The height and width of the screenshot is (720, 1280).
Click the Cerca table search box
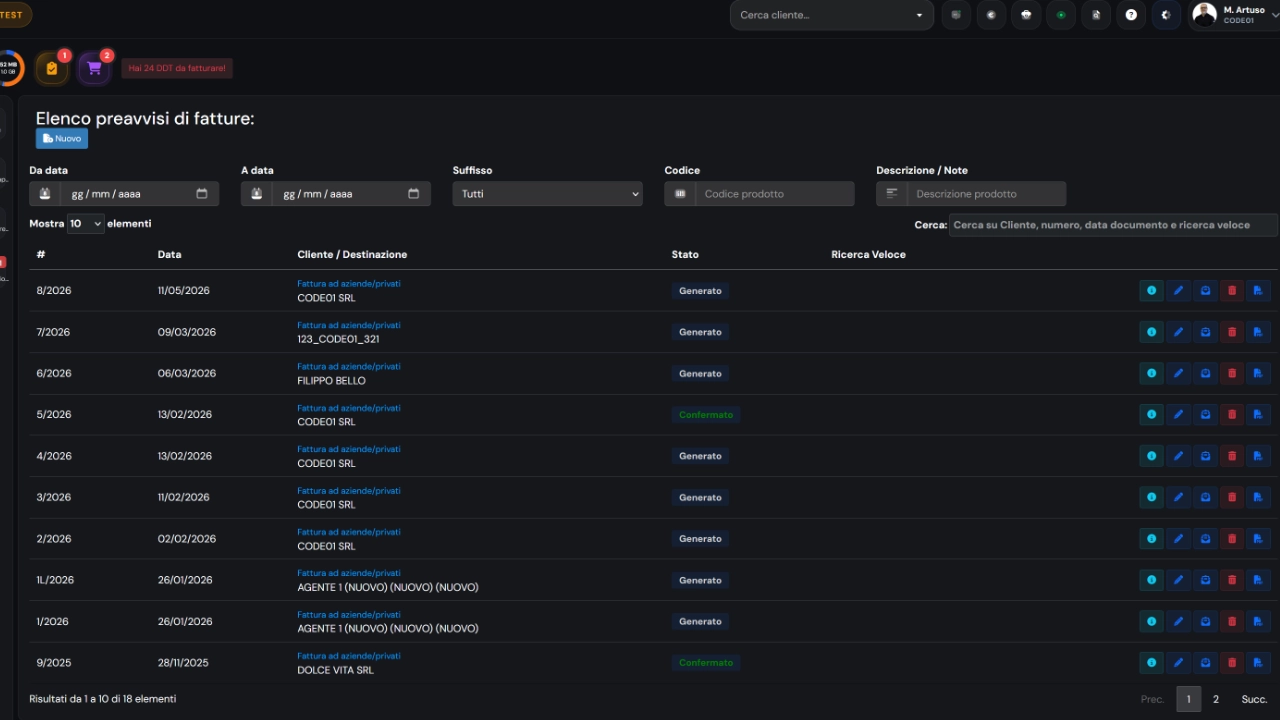pyautogui.click(x=1112, y=225)
